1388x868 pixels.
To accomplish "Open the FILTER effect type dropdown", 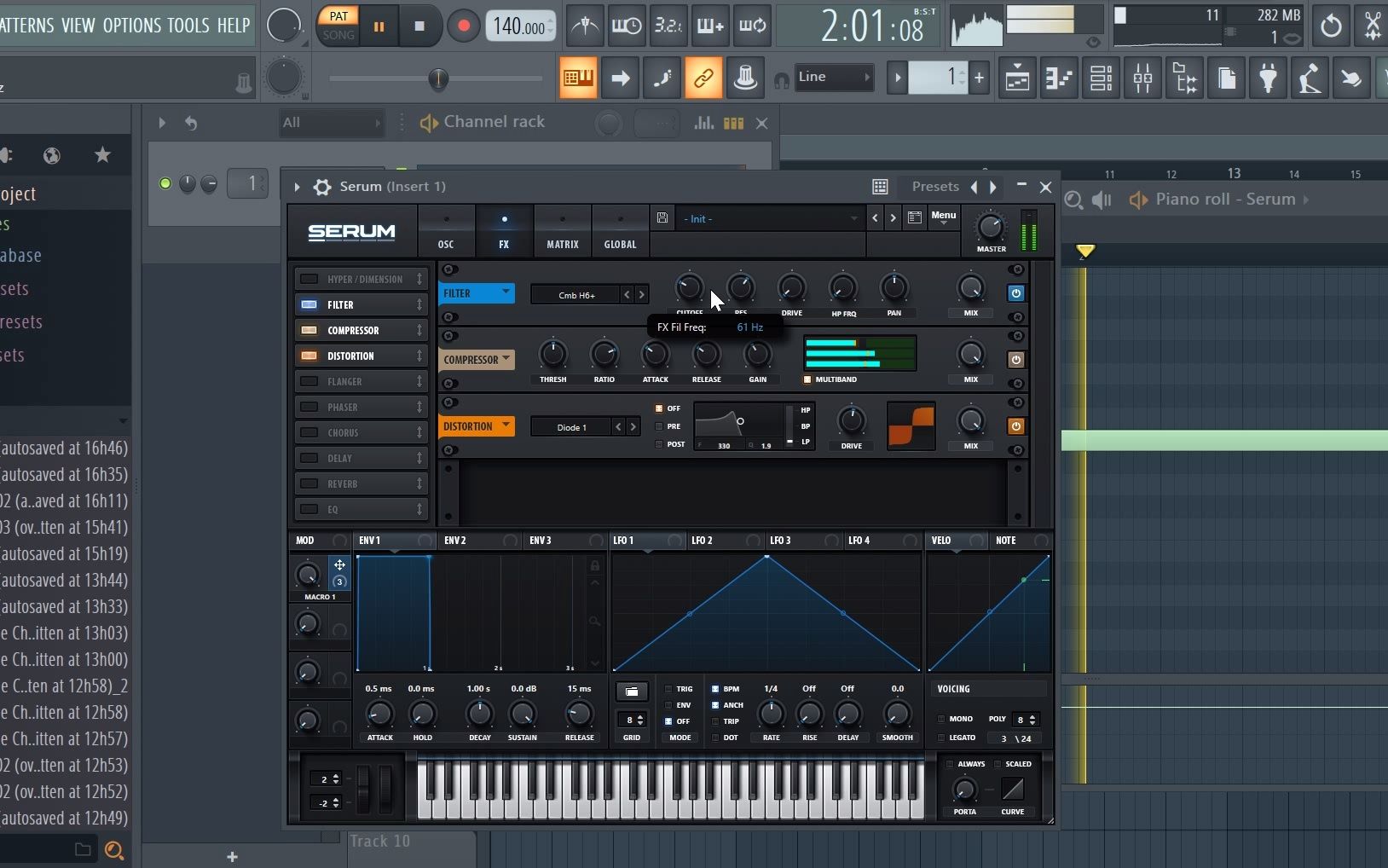I will click(x=477, y=293).
